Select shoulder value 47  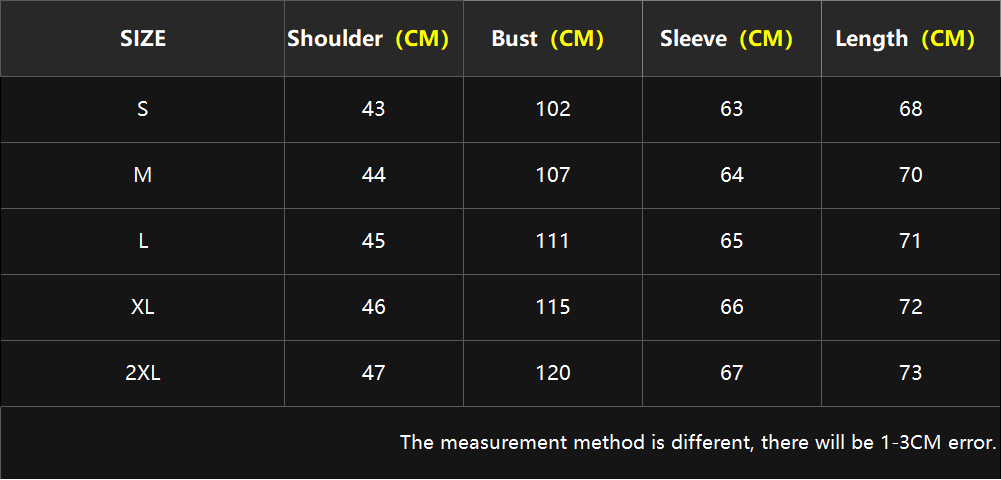[374, 373]
